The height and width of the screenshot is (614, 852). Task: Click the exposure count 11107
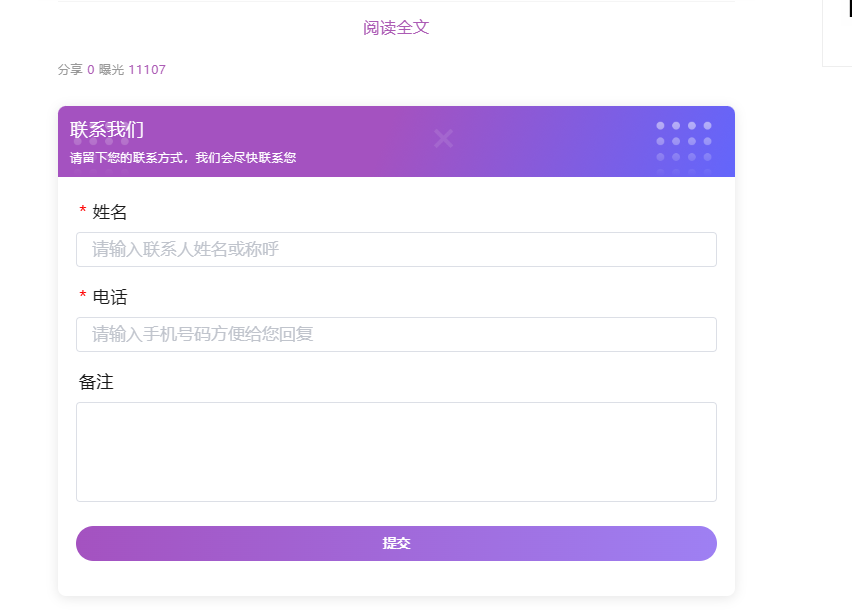point(147,70)
